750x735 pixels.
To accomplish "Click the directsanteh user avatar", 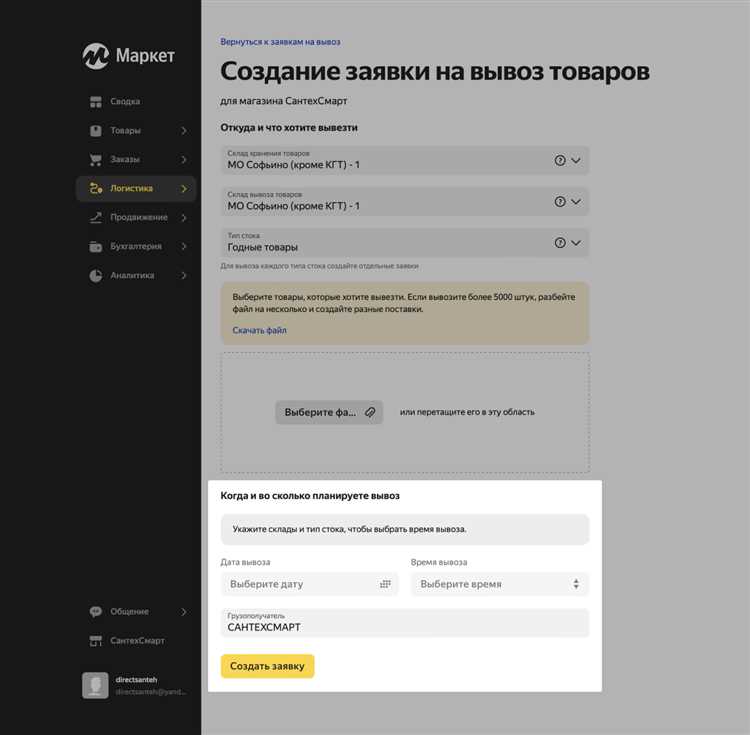I will coord(95,685).
